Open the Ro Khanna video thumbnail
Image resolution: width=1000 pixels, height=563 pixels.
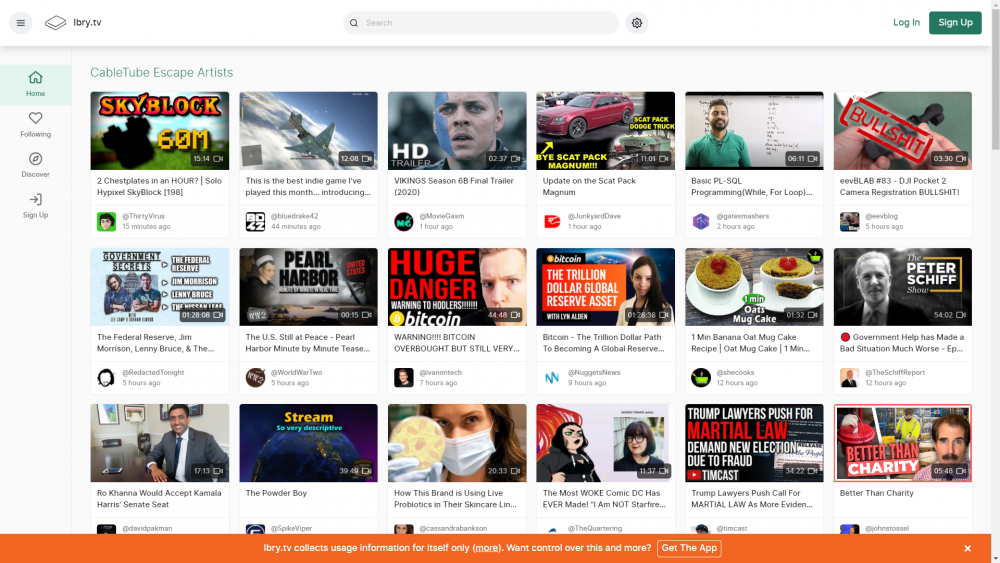pos(159,443)
